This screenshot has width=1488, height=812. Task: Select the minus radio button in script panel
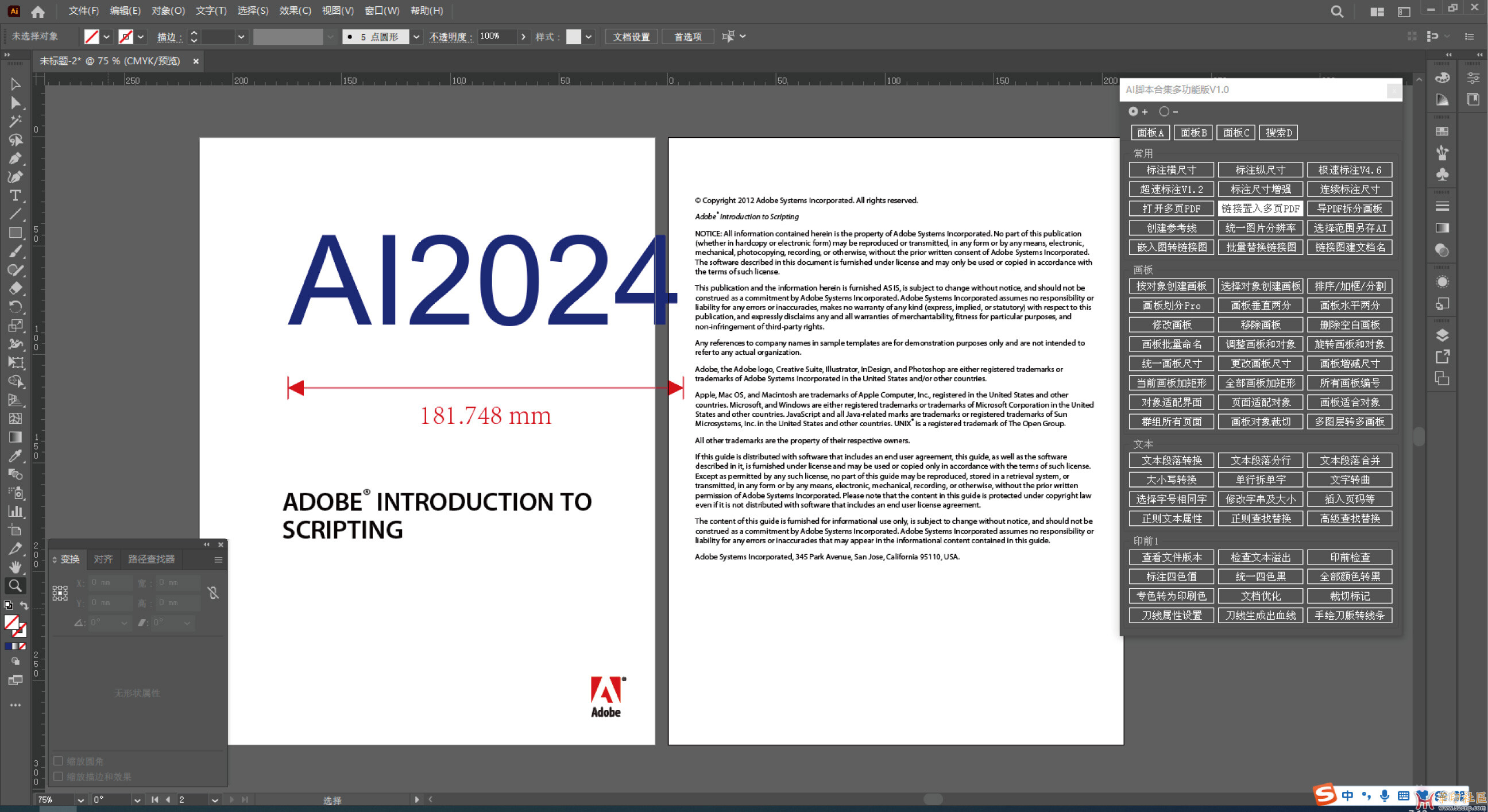tap(1164, 111)
